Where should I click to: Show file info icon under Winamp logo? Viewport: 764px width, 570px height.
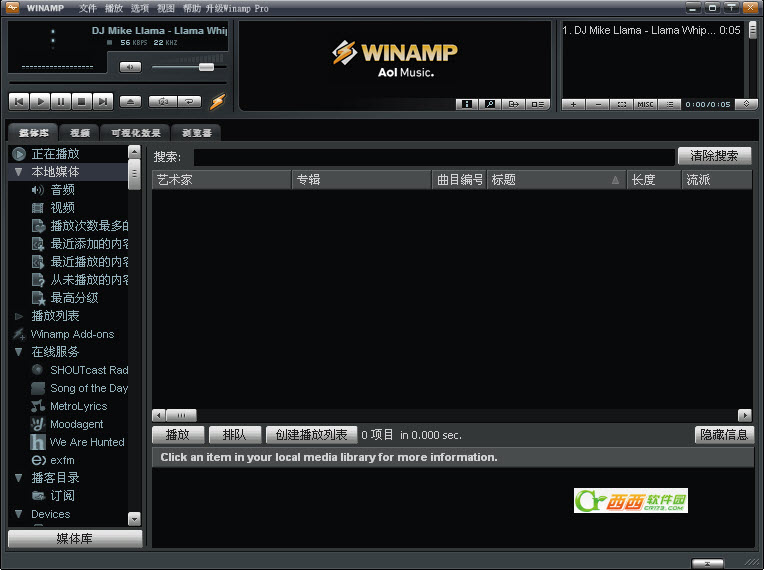coord(467,104)
